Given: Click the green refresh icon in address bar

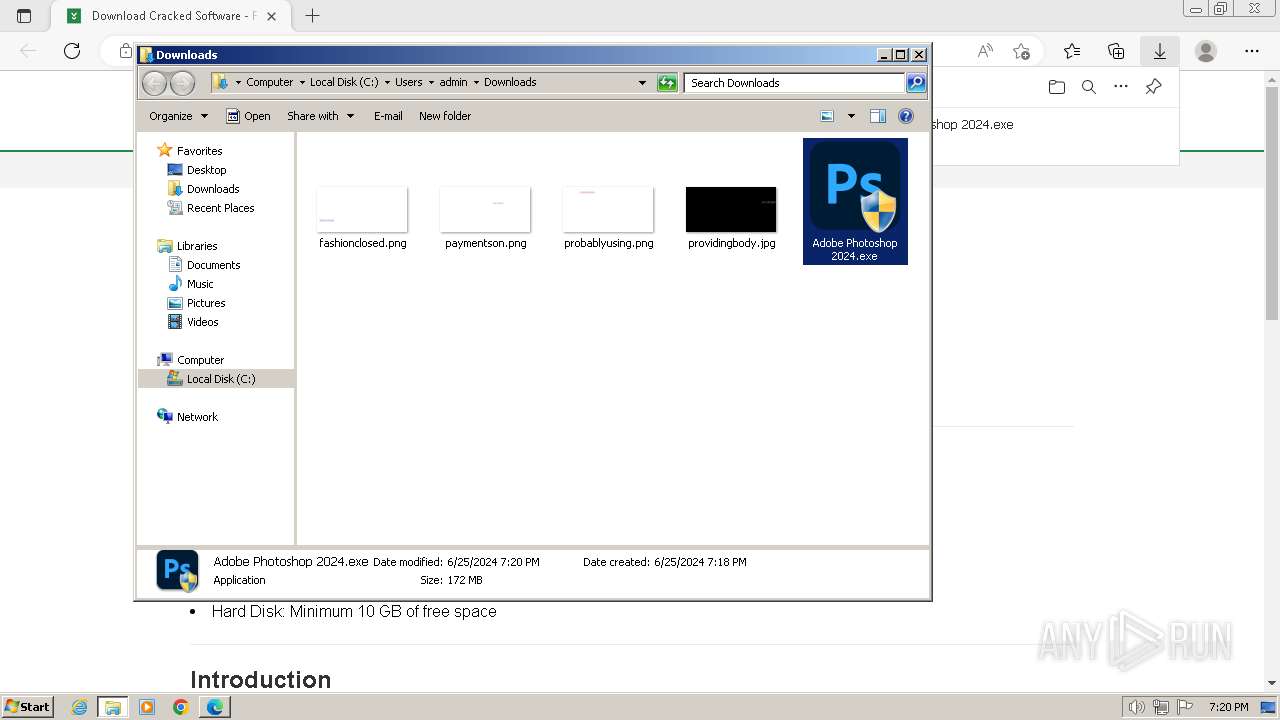Looking at the screenshot, I should coord(667,83).
